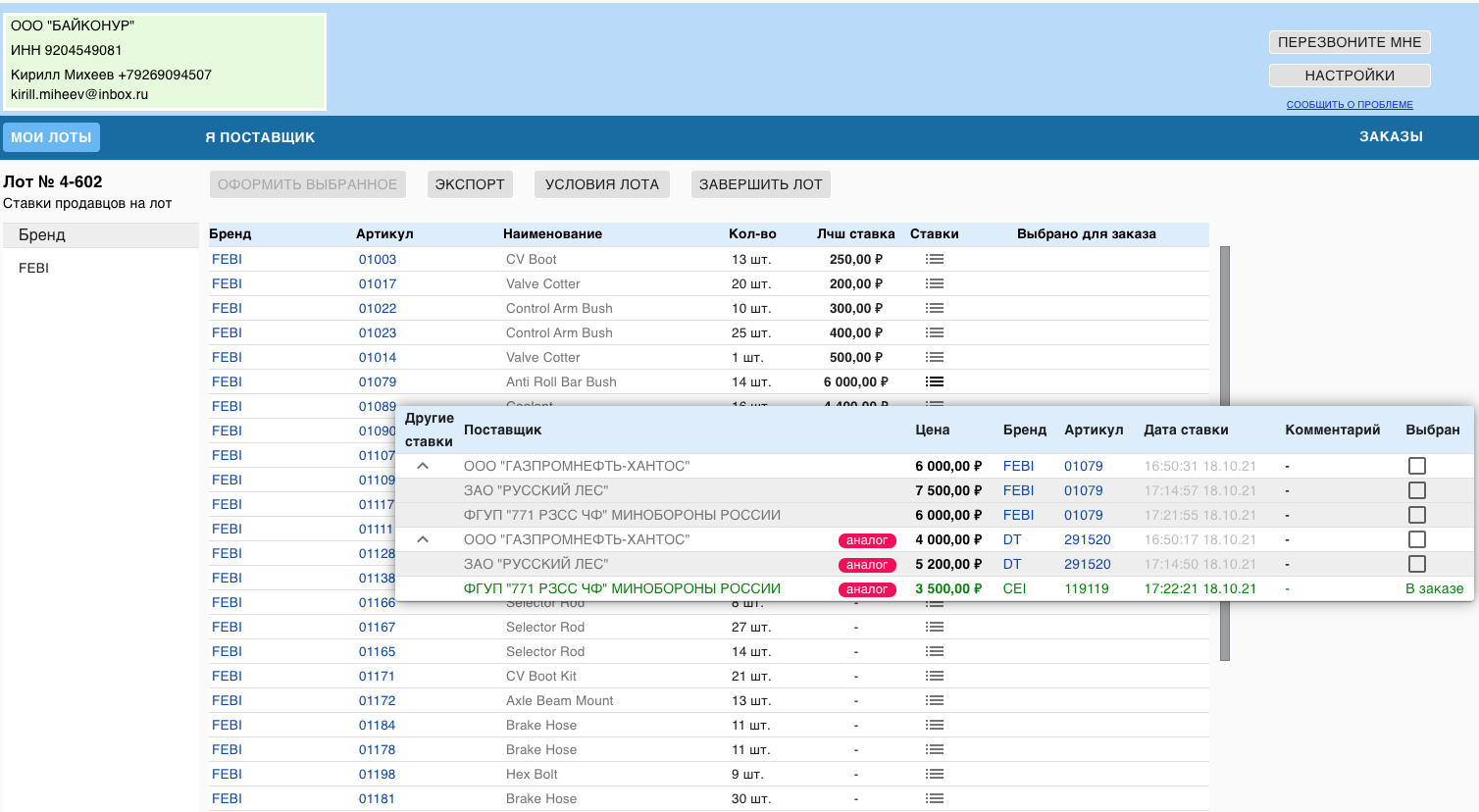Viewport: 1479px width, 812px height.
Task: Select РУССКИЙ ЛЕС bid of 7 500,00 ₽
Action: 1416,490
